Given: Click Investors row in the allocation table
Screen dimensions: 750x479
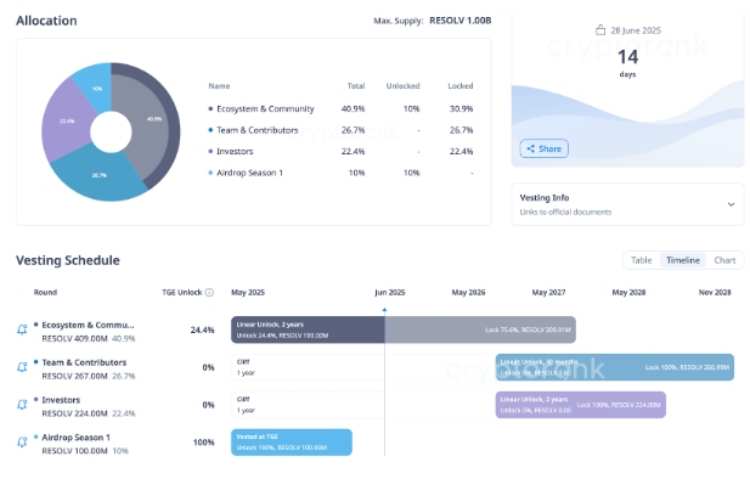Looking at the screenshot, I should tap(234, 151).
